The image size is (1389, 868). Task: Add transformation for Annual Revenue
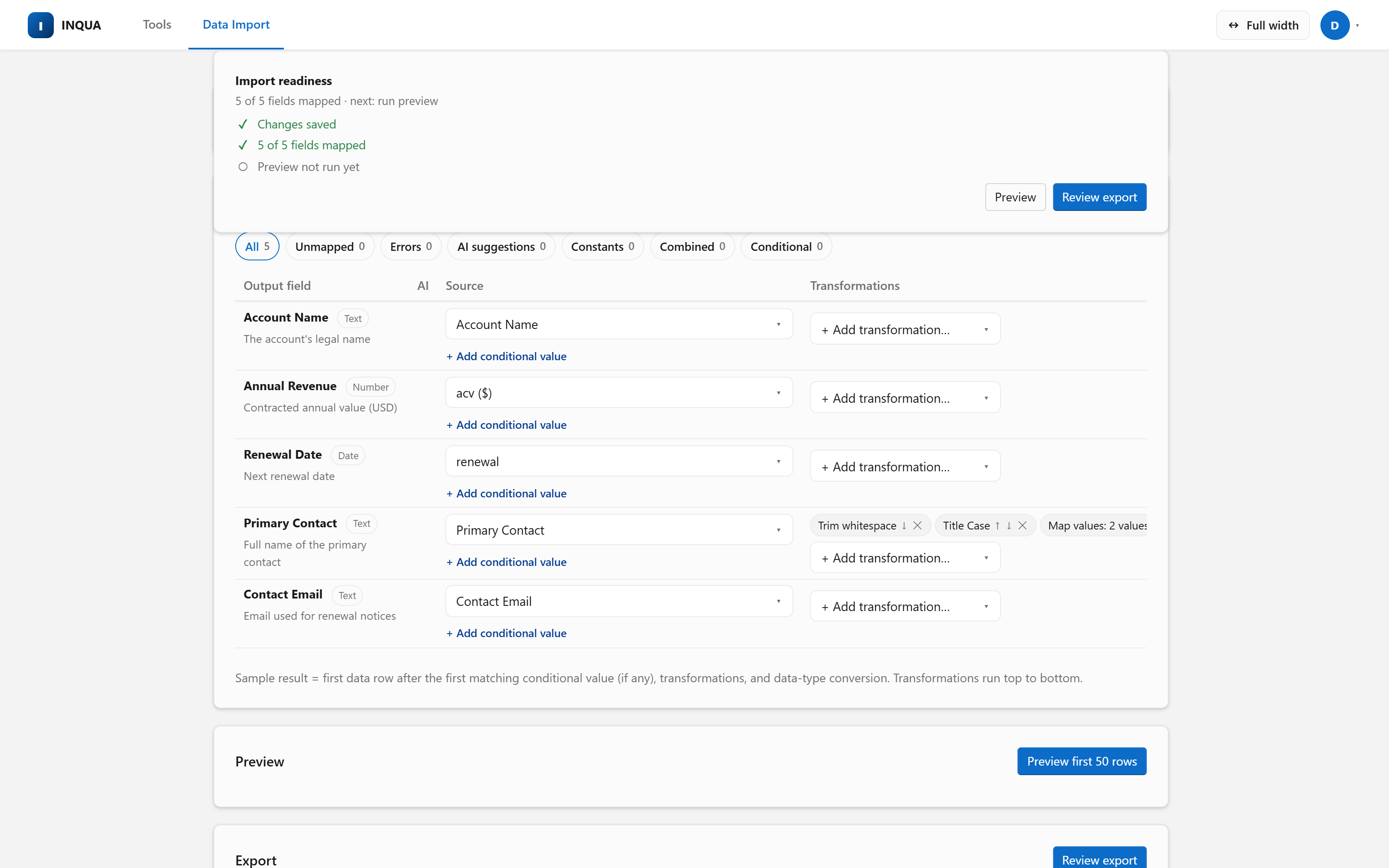click(905, 398)
